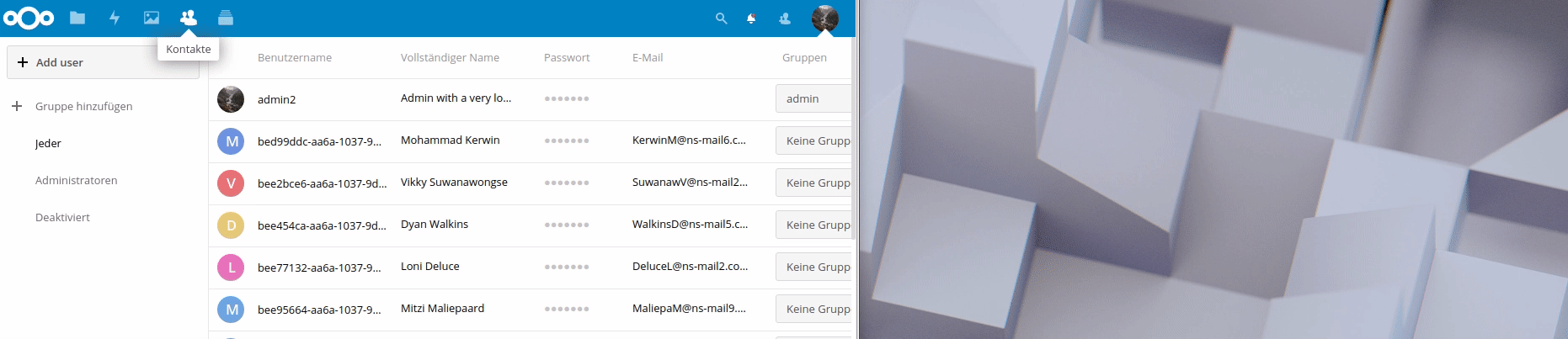1568x339 pixels.
Task: Click full name Admin with a very lo...
Action: [456, 98]
